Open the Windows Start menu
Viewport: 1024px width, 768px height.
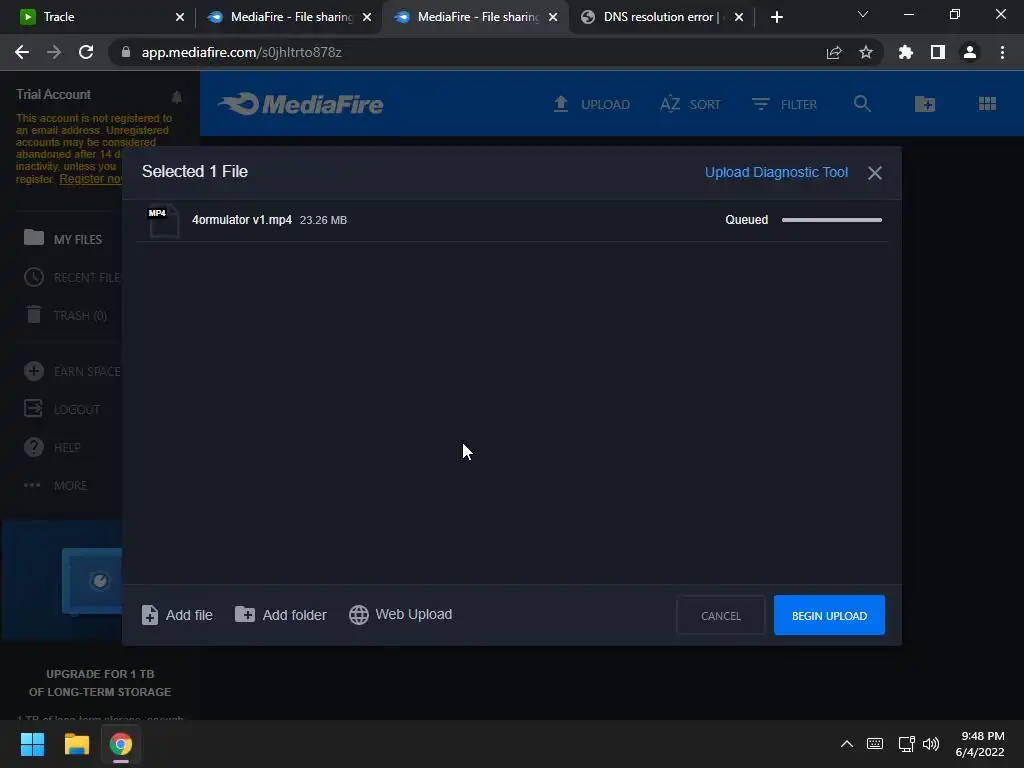32,744
